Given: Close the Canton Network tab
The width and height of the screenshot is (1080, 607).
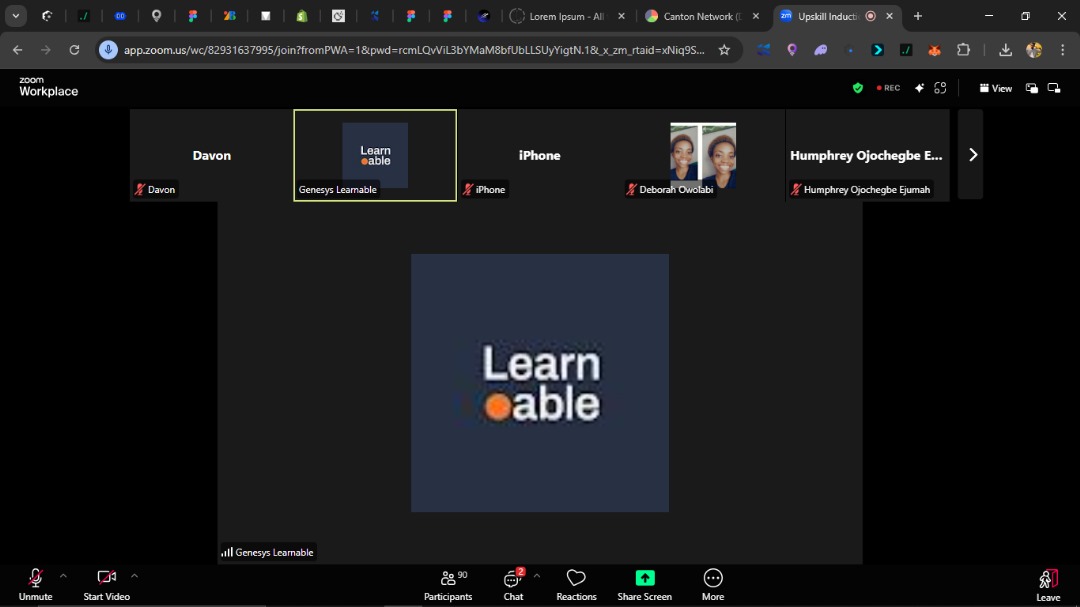Looking at the screenshot, I should (756, 17).
